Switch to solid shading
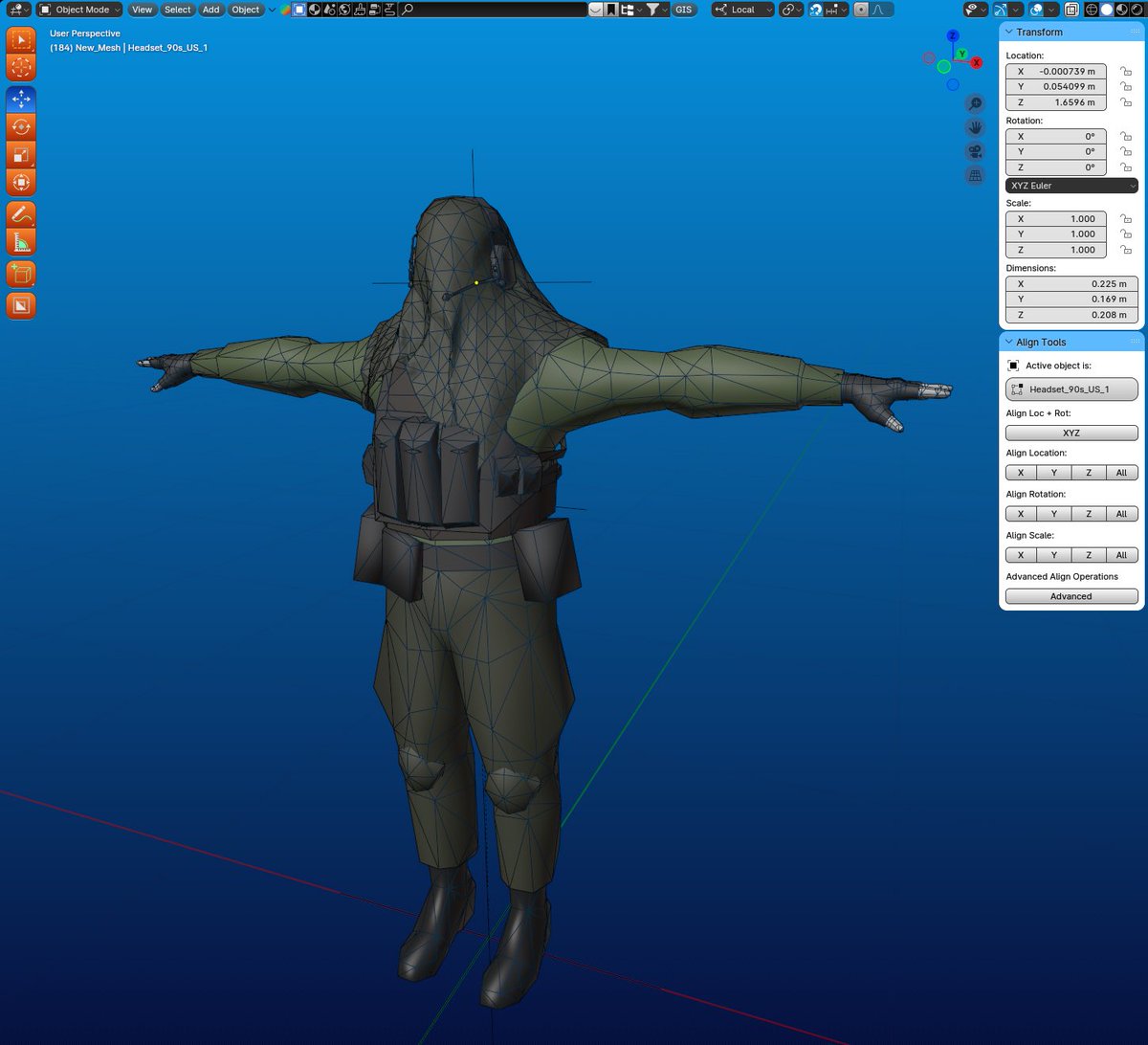Screen dimensions: 1148x1045 pyautogui.click(x=1107, y=10)
